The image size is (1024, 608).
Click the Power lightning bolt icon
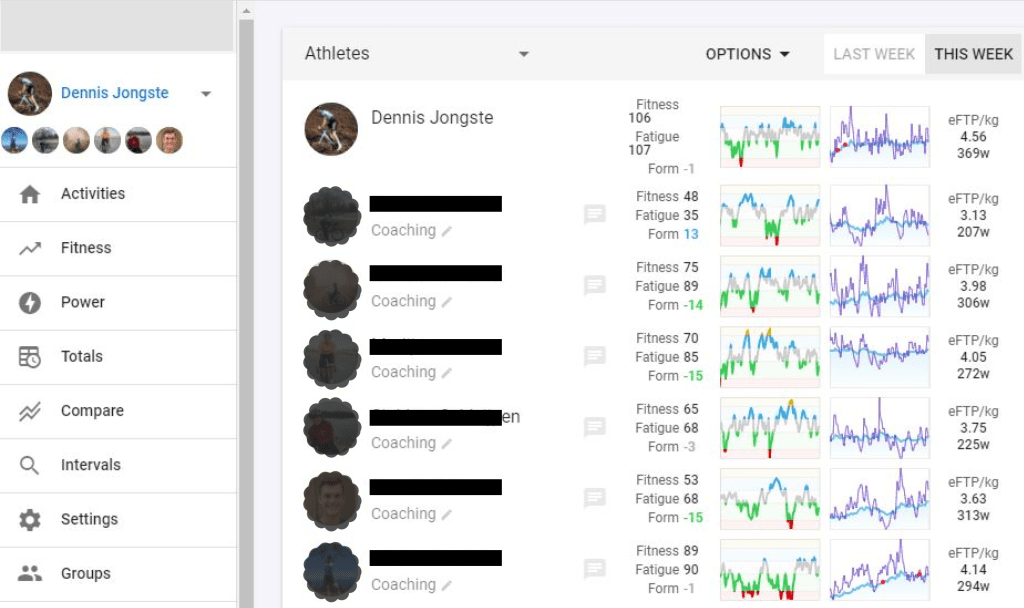[x=30, y=302]
